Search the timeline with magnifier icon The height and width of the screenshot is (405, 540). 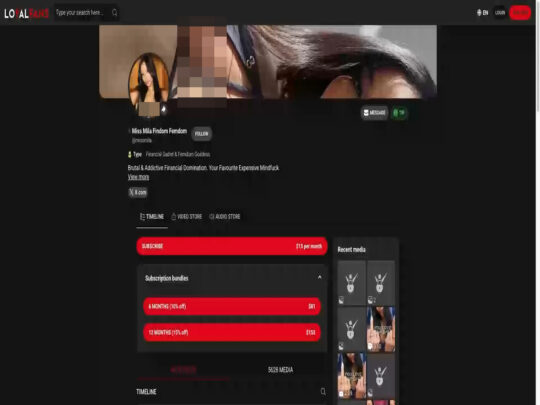tap(323, 391)
